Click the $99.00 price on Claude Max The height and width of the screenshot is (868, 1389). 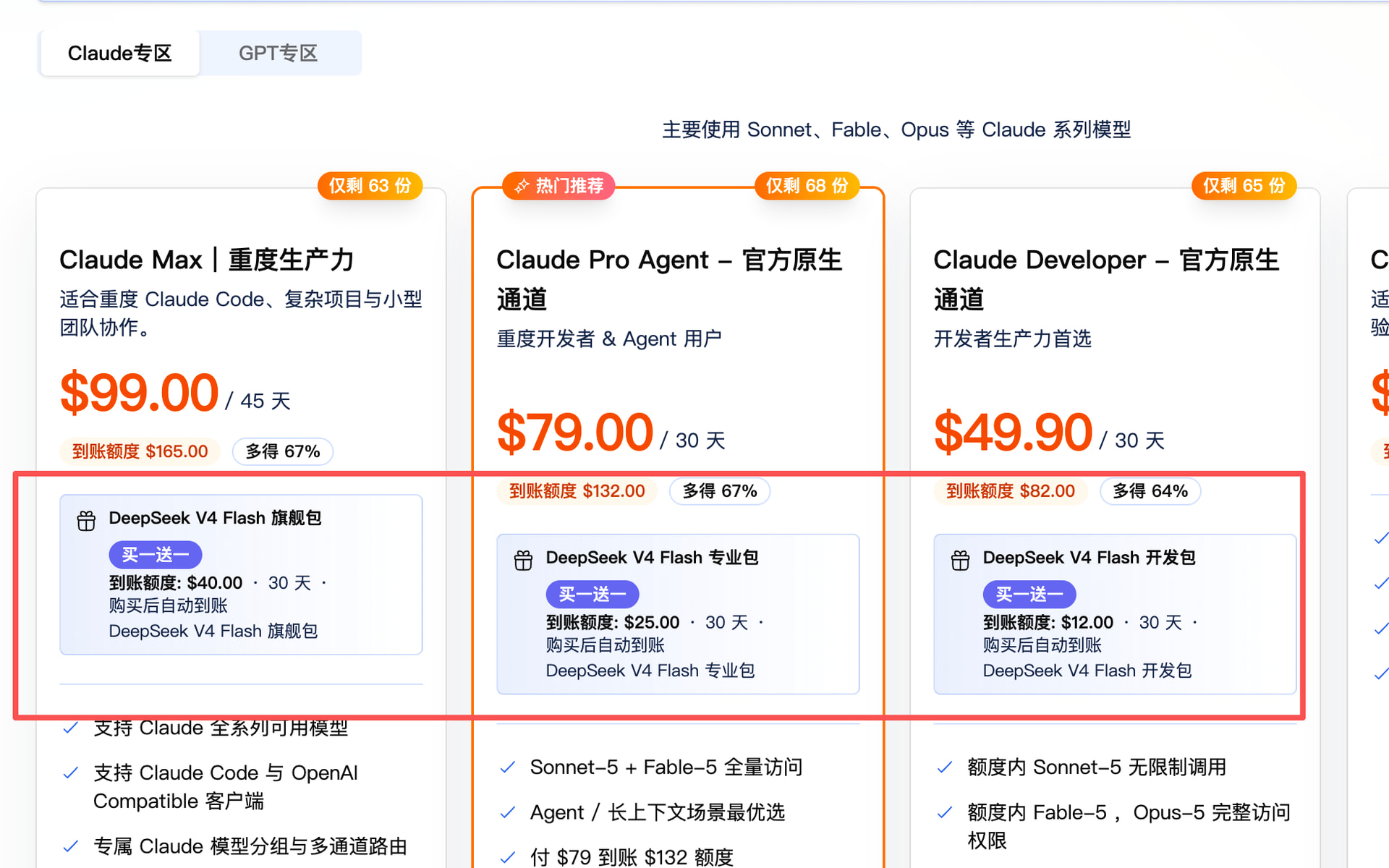point(139,393)
